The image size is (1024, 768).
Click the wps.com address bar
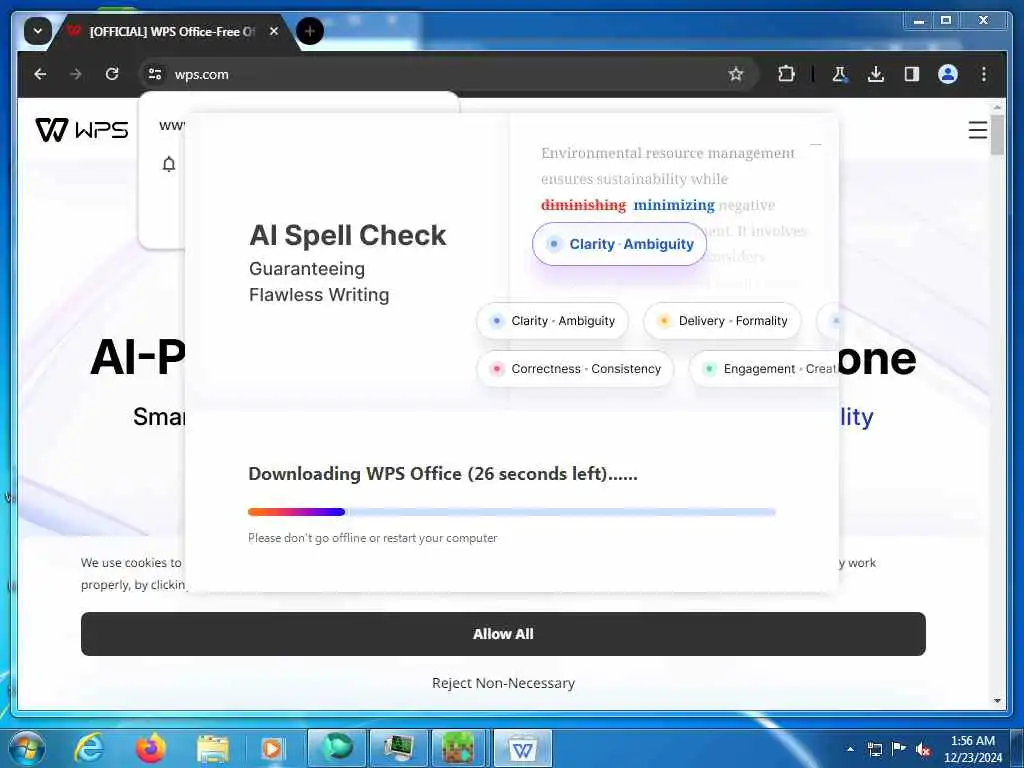447,74
